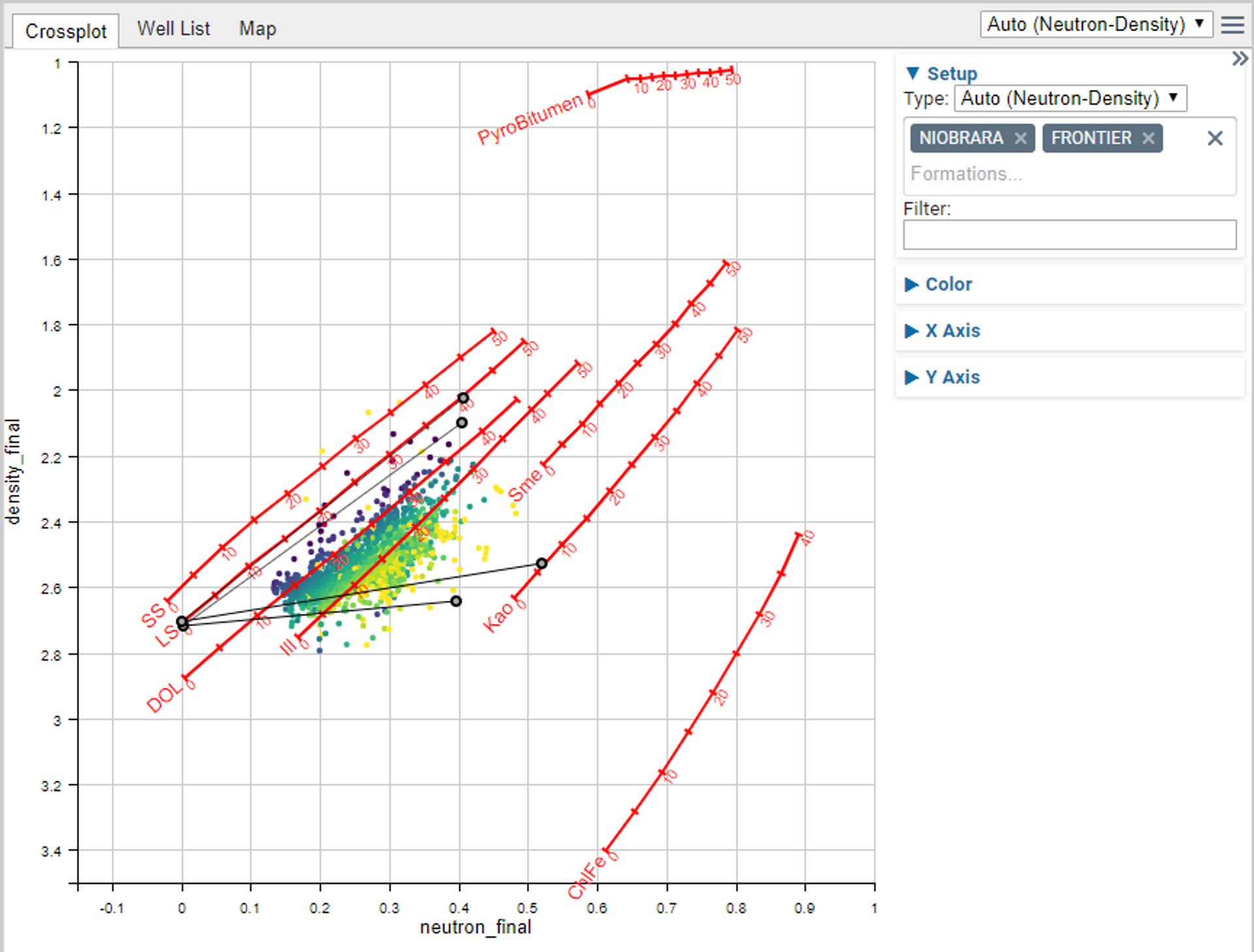Clear all formations with X icon
Image resolution: width=1254 pixels, height=952 pixels.
pyautogui.click(x=1214, y=138)
